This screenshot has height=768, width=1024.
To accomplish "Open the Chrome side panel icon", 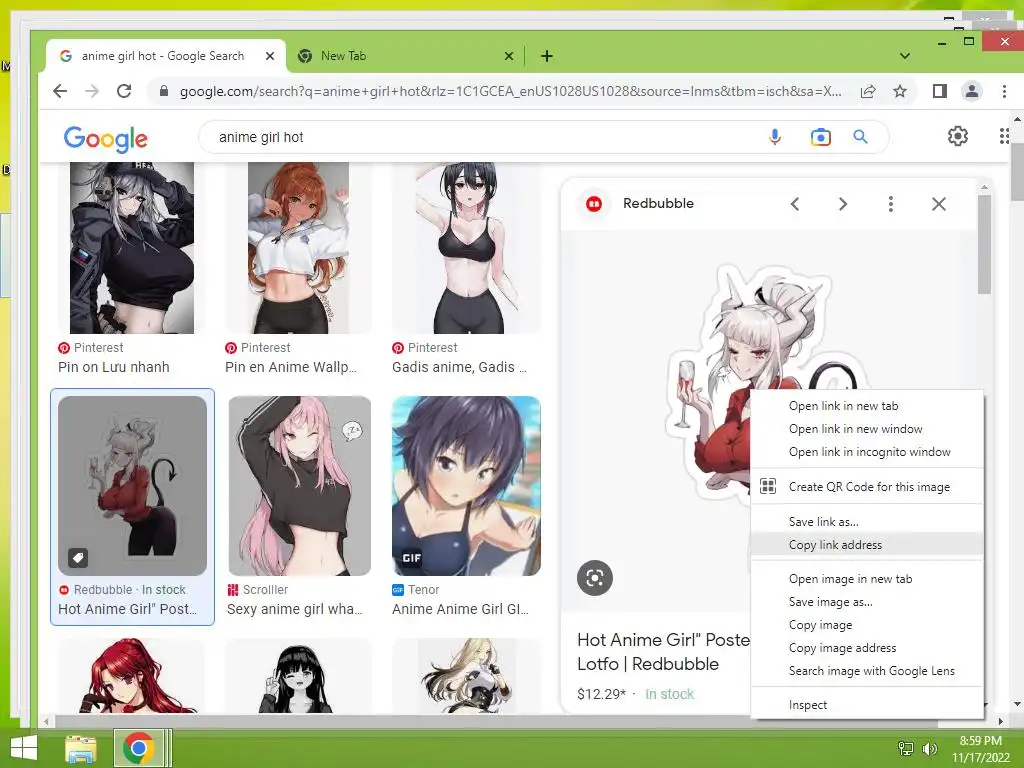I will pyautogui.click(x=940, y=91).
